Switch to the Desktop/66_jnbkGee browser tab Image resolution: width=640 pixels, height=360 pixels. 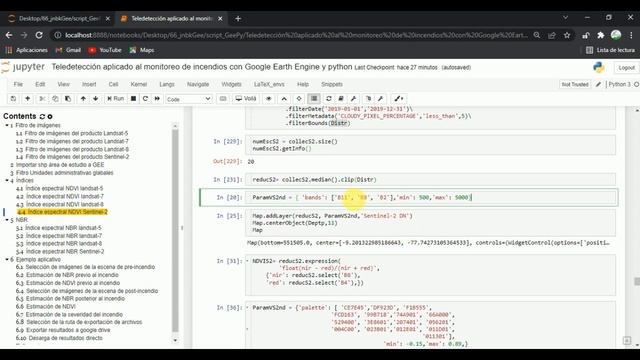59,19
